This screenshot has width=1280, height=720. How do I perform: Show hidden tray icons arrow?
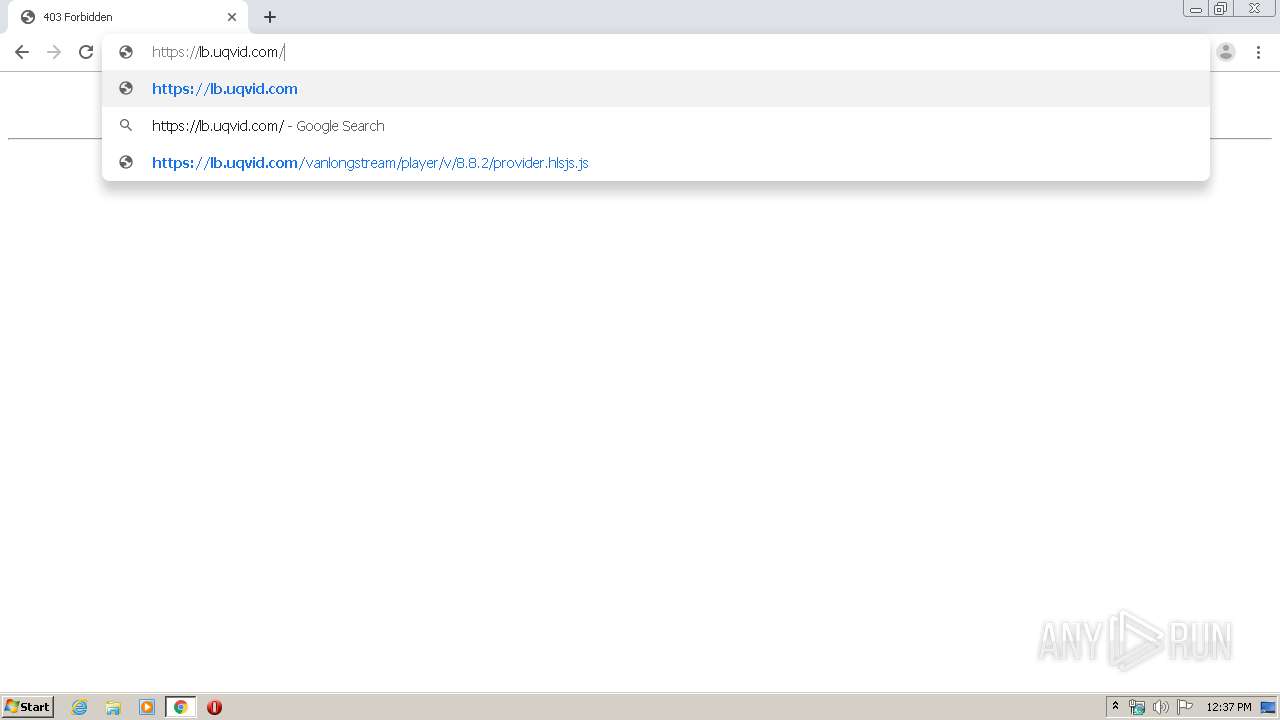click(1115, 707)
